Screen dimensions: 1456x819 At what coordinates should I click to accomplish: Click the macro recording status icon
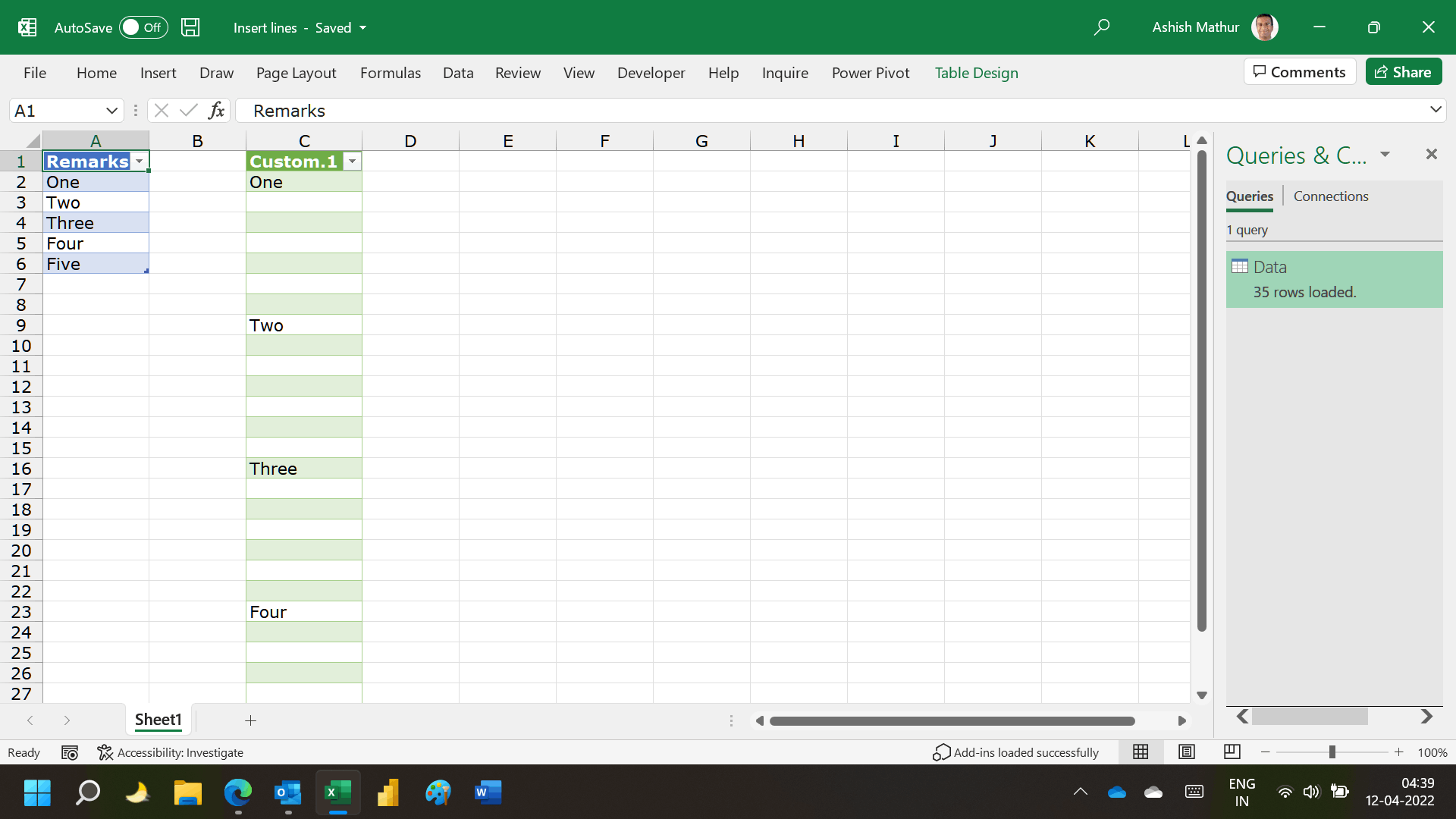(x=70, y=752)
